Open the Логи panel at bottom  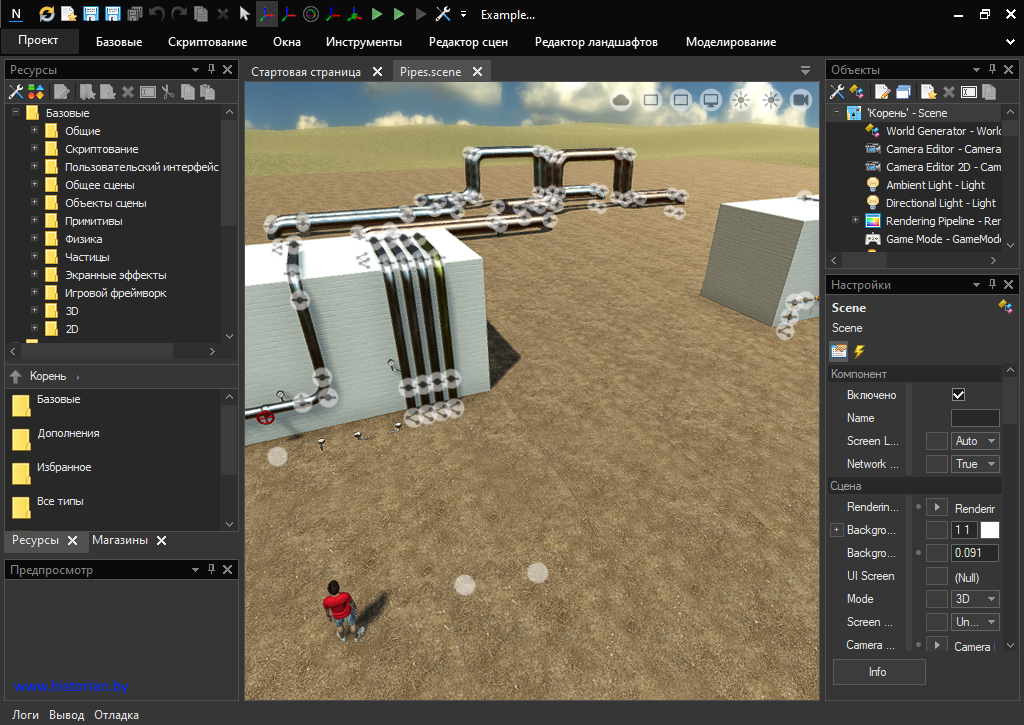[x=25, y=715]
